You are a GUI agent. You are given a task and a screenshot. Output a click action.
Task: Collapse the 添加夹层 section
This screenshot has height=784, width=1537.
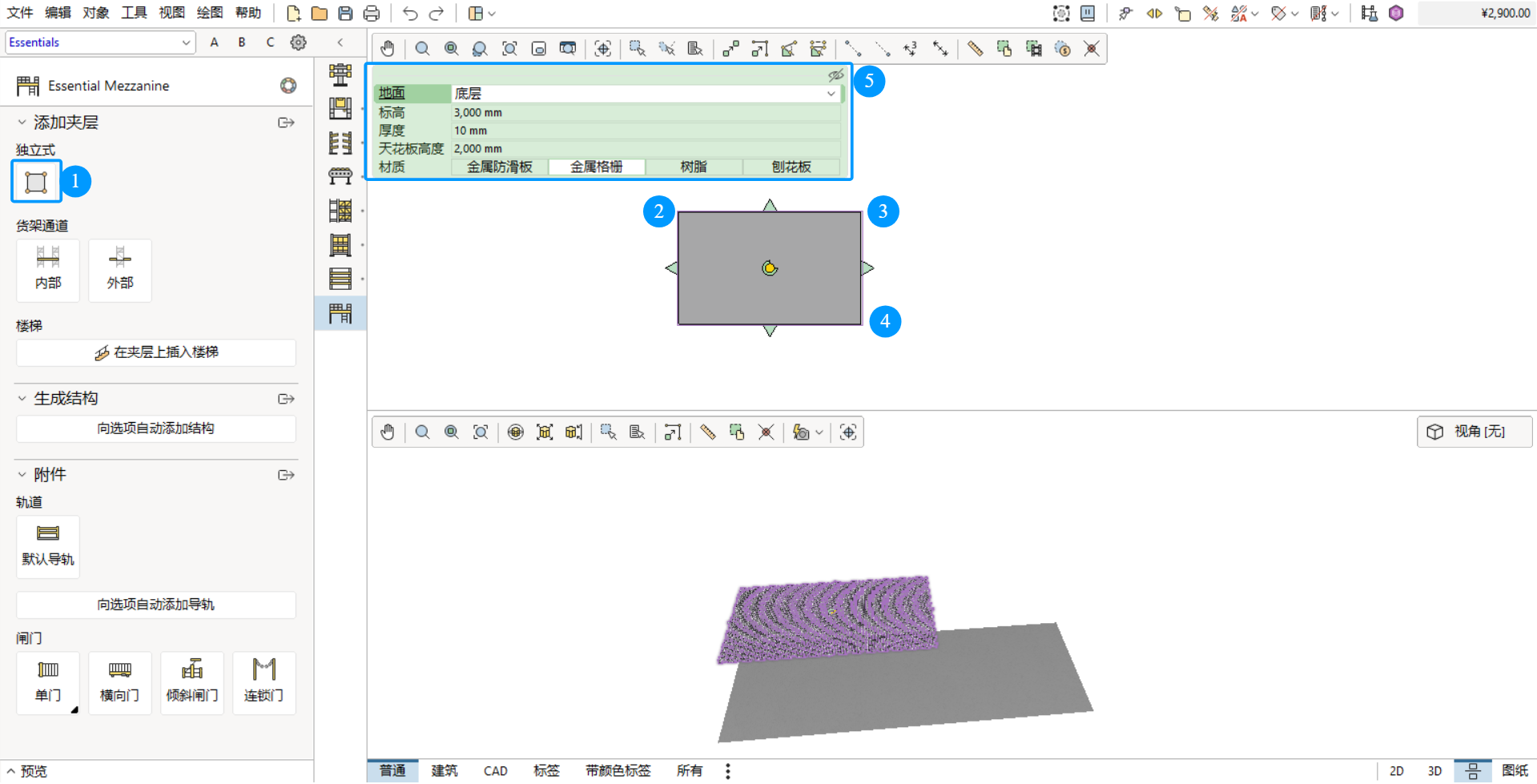point(22,123)
